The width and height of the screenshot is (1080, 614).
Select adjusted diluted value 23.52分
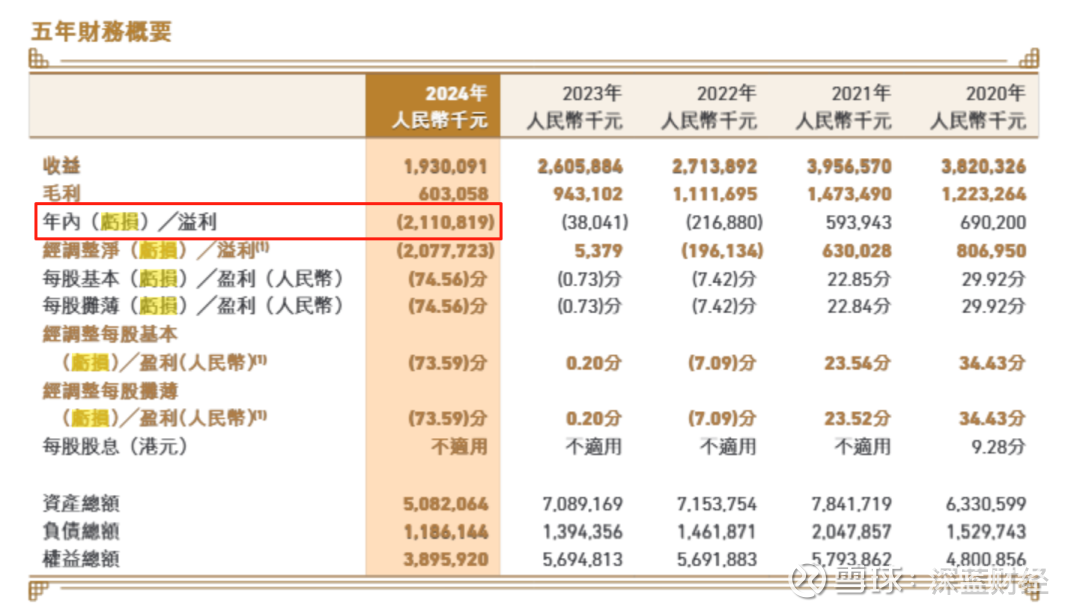tap(858, 418)
